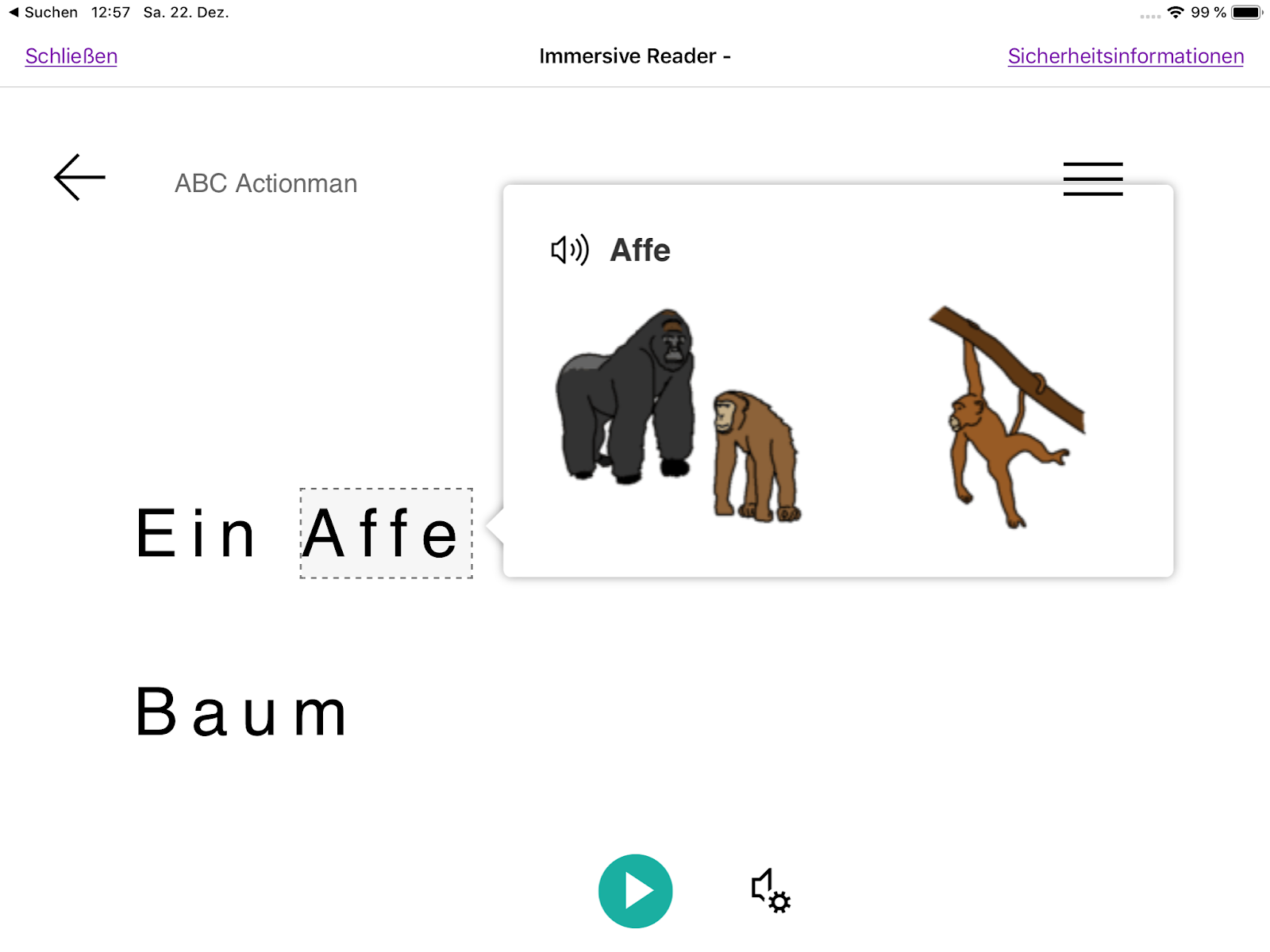1270x952 pixels.
Task: Open voice settings speaker-gear icon
Action: (771, 891)
